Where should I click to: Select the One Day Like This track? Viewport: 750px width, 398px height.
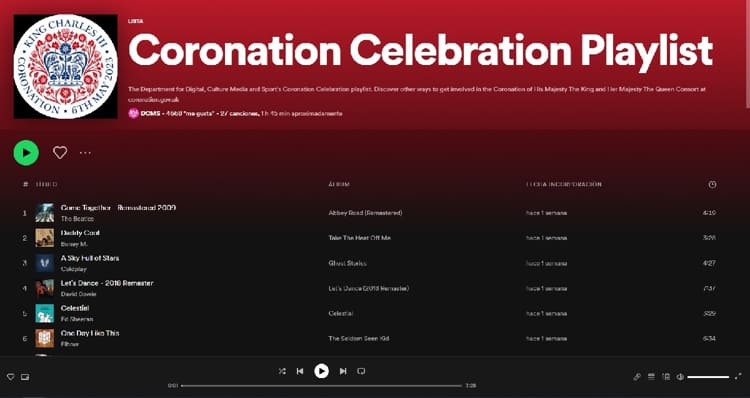coord(90,333)
